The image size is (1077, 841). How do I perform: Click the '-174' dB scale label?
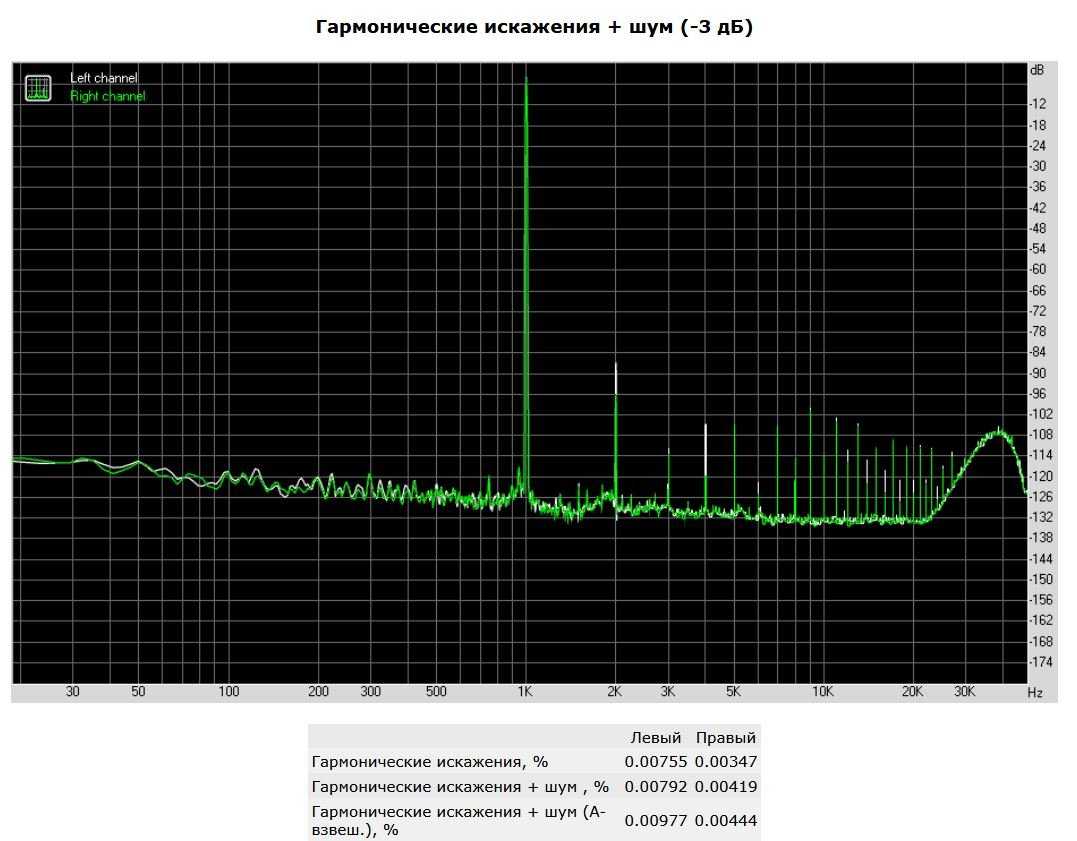(1040, 662)
